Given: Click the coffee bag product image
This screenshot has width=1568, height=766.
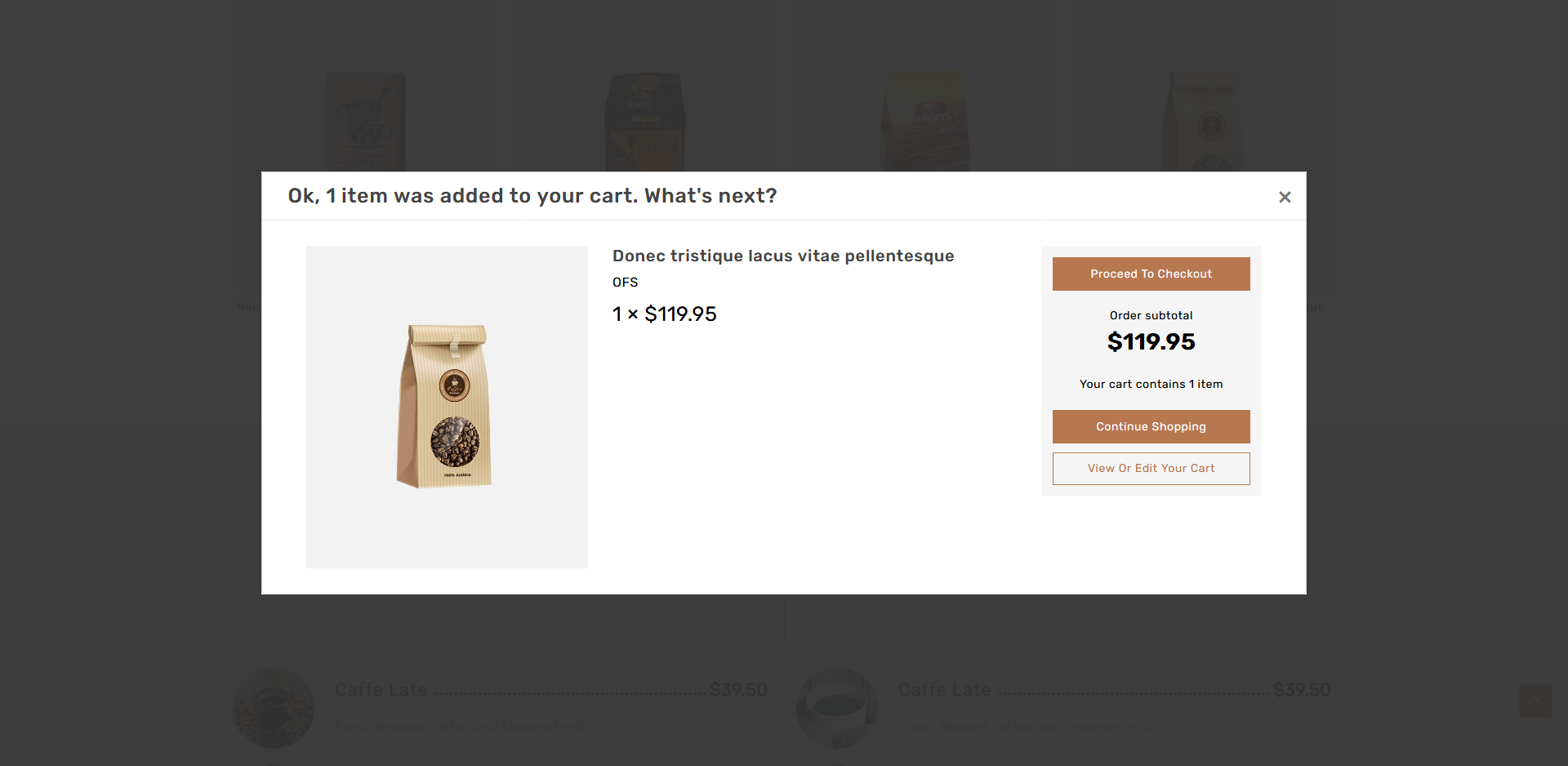Looking at the screenshot, I should [x=446, y=407].
